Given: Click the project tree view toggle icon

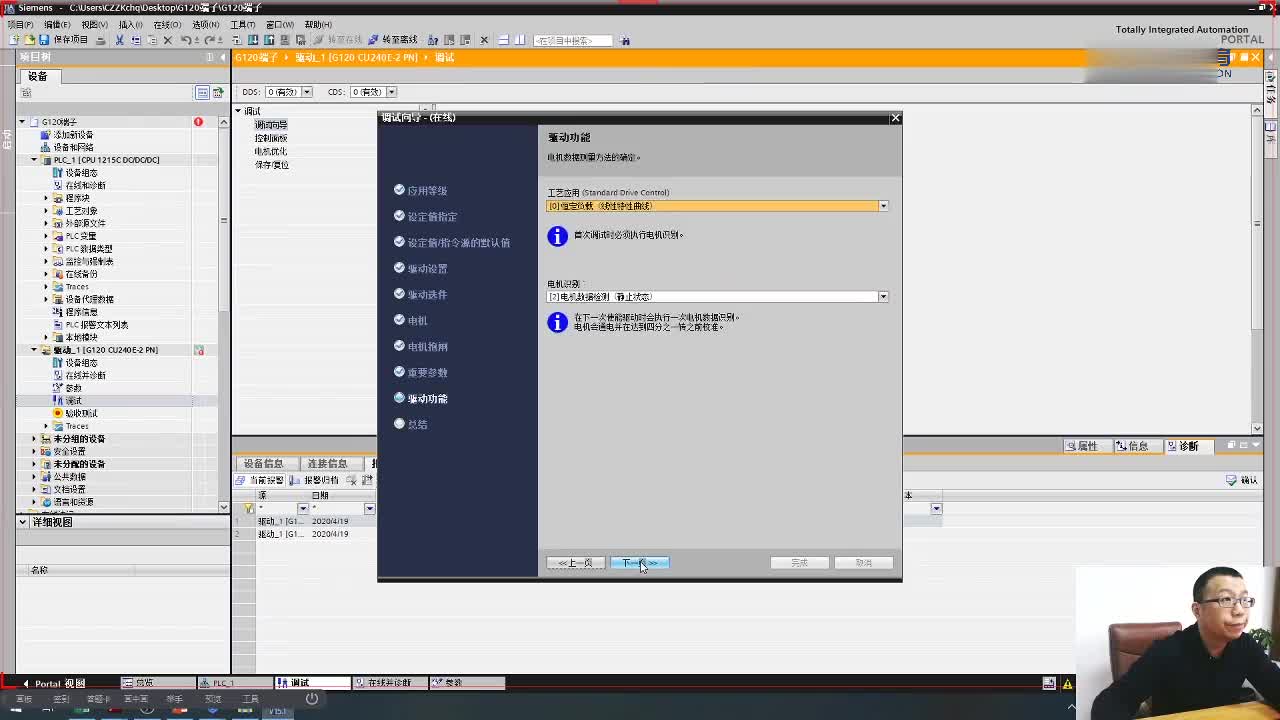Looking at the screenshot, I should tap(202, 92).
